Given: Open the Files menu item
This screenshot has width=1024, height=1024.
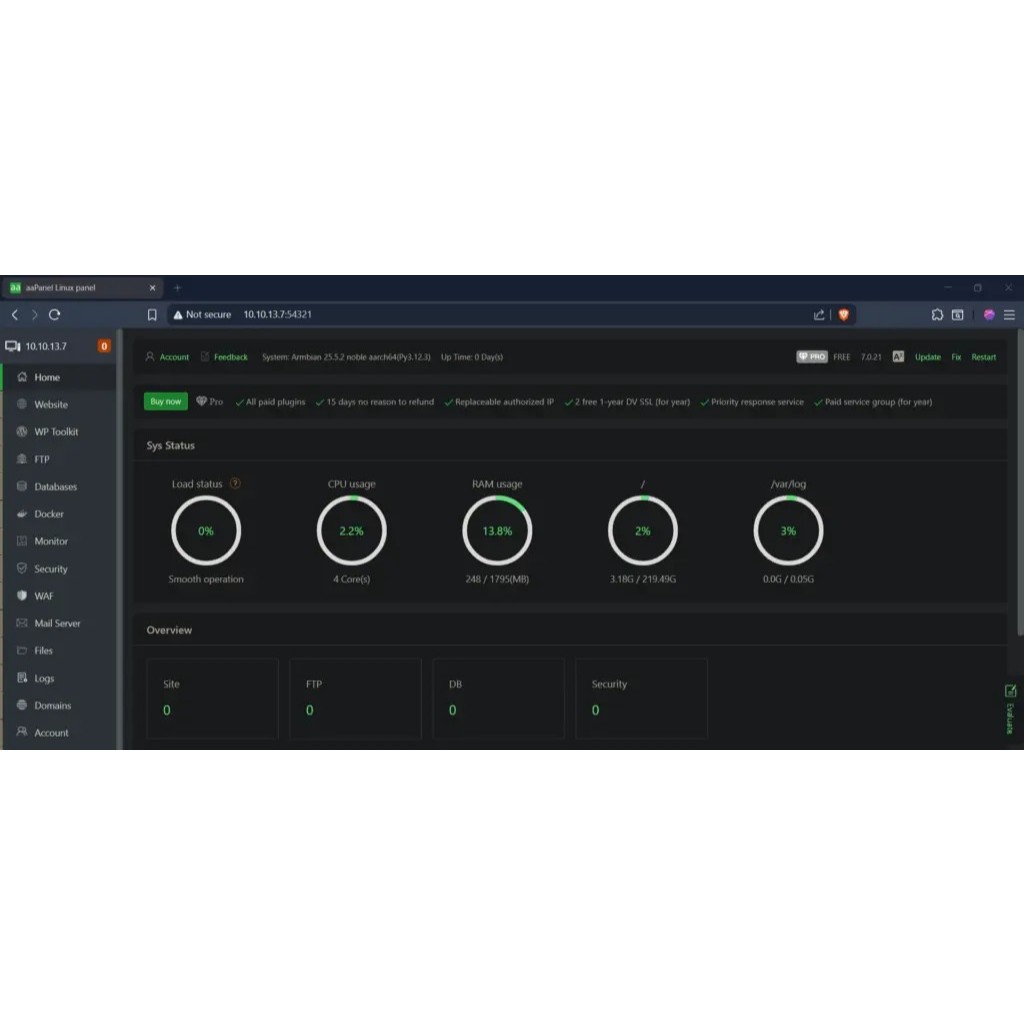Looking at the screenshot, I should click(43, 651).
